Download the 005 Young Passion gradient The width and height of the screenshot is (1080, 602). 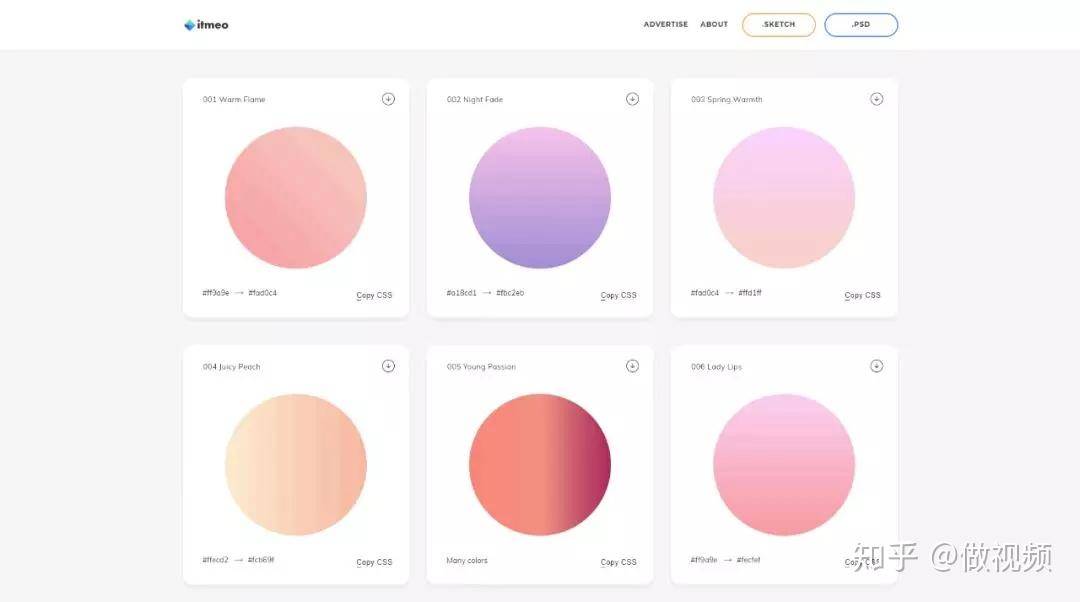pos(632,366)
